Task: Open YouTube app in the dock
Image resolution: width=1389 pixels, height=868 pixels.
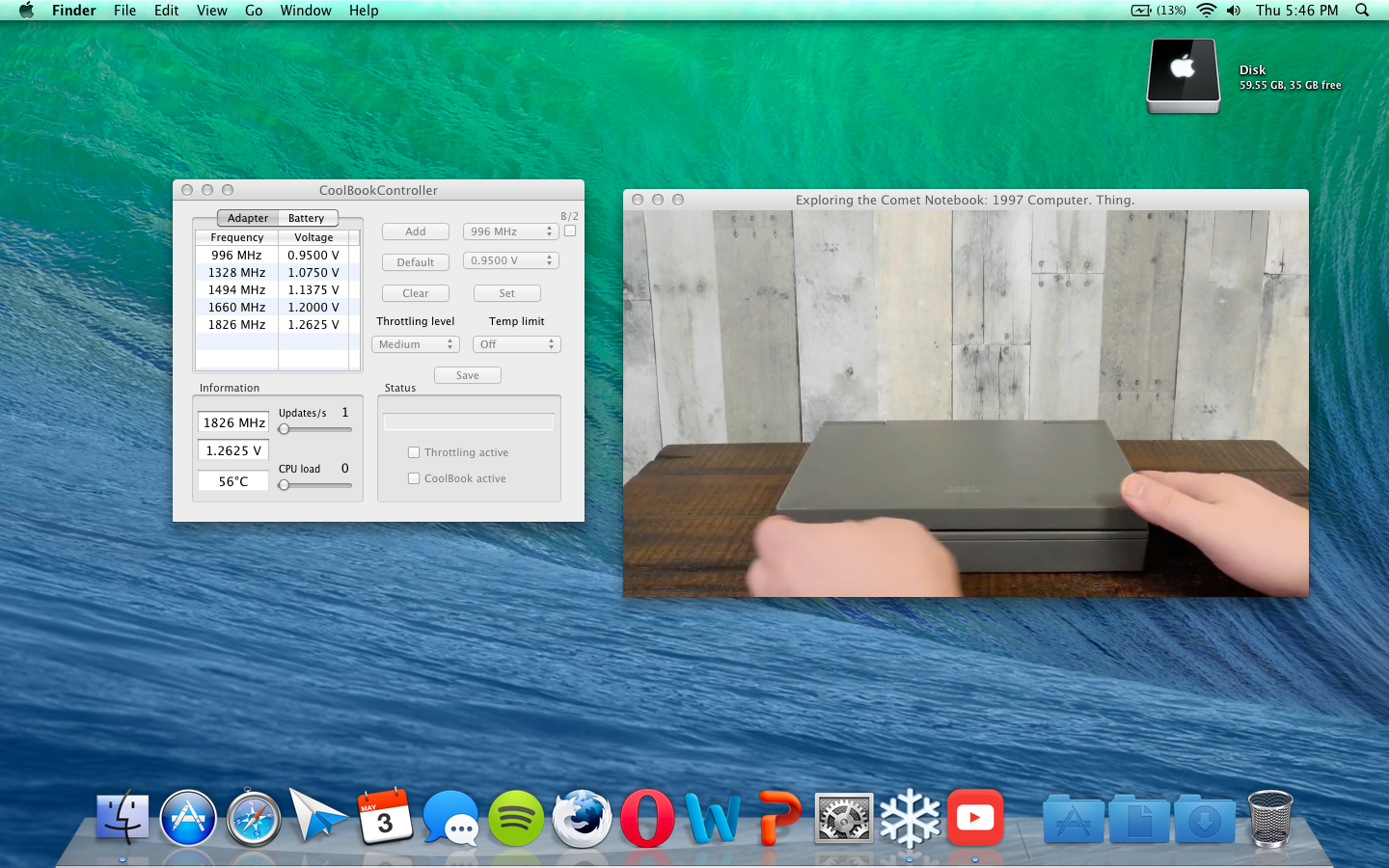Action: (974, 819)
